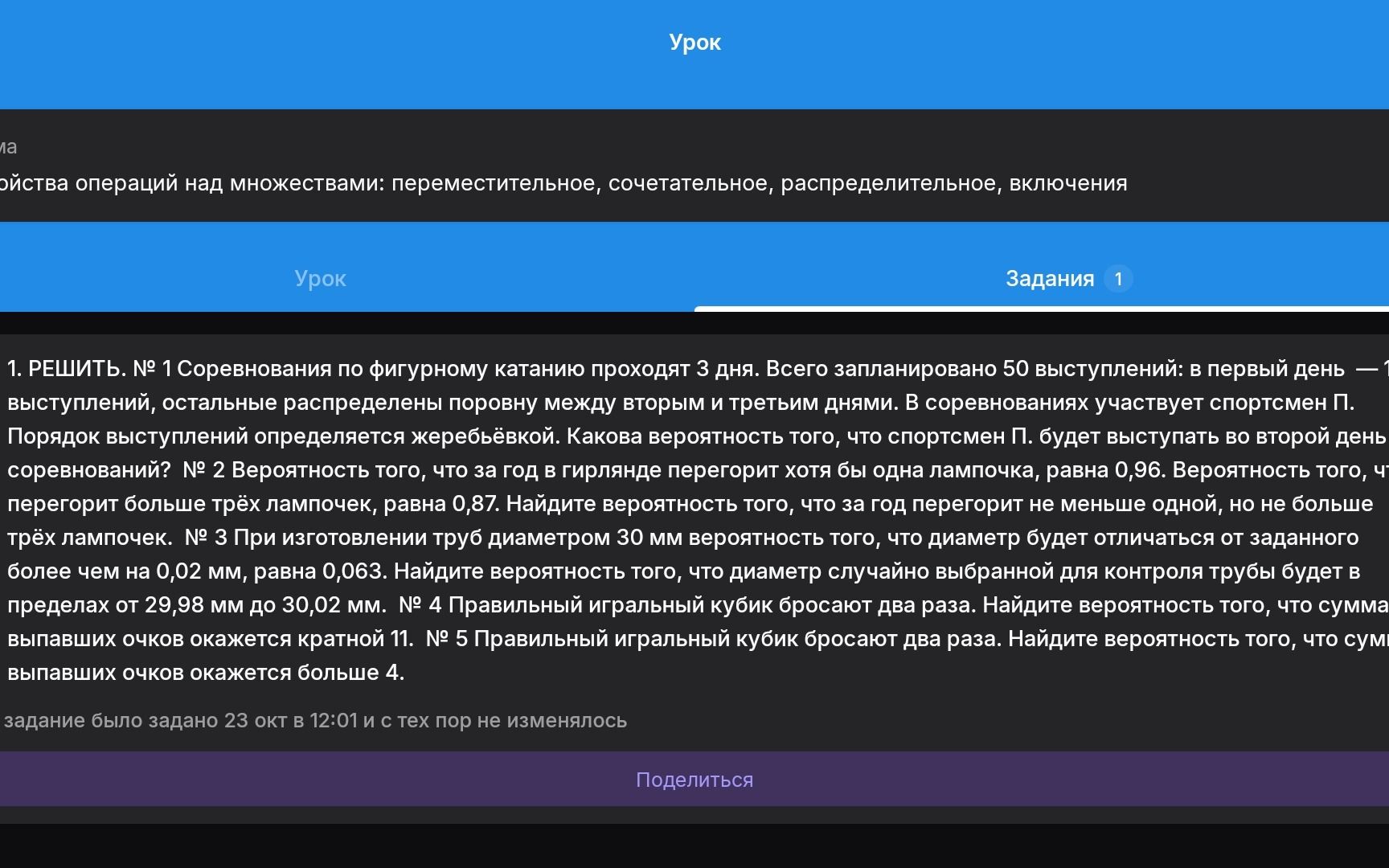Switch to the Урок tab

pyautogui.click(x=320, y=278)
